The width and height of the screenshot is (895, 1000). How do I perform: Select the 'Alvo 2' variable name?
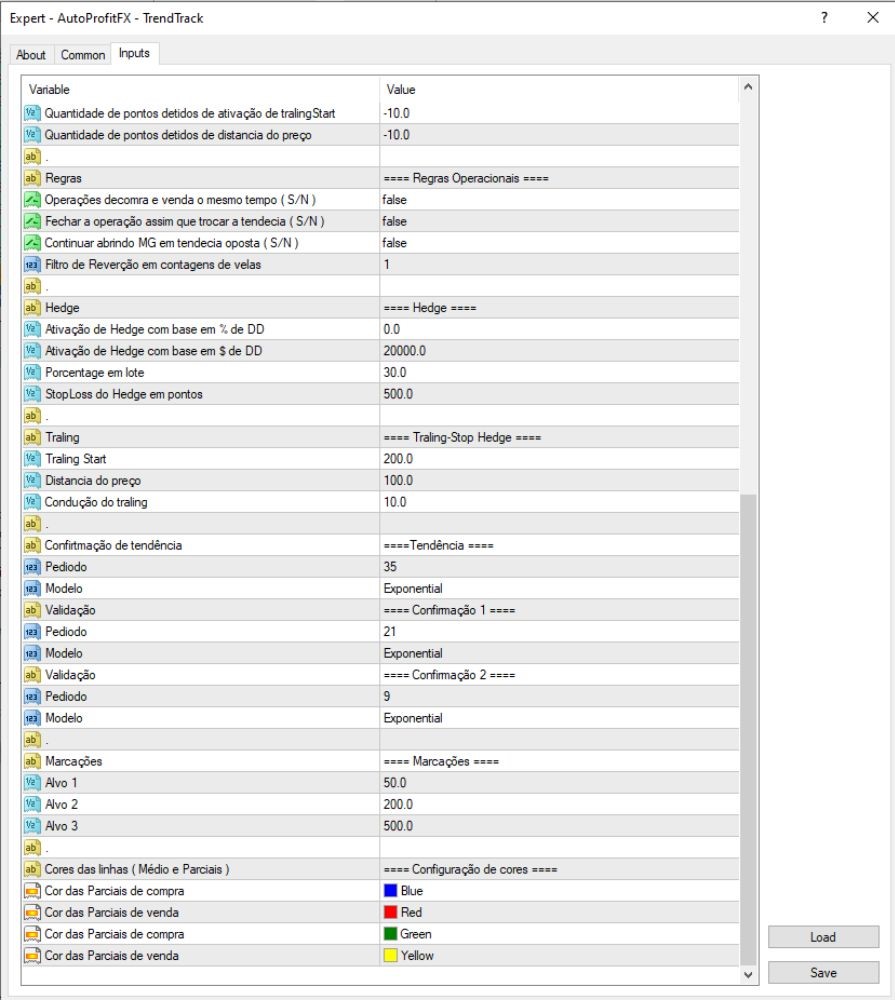click(x=61, y=804)
